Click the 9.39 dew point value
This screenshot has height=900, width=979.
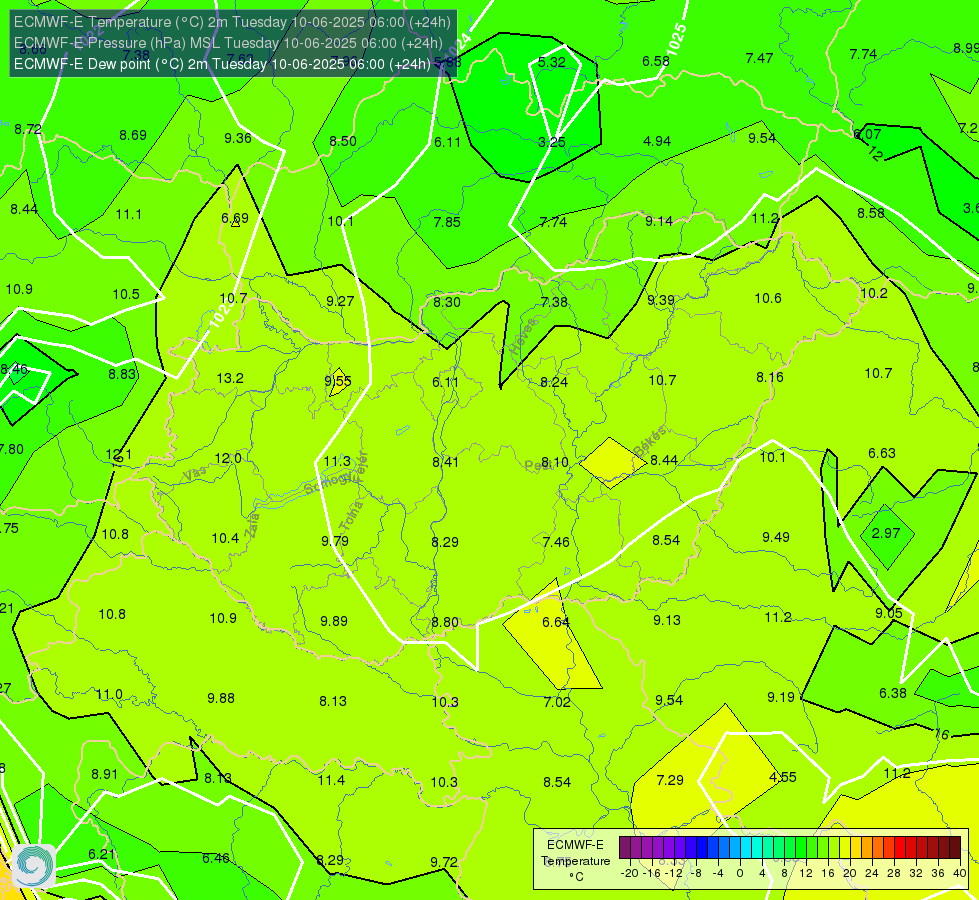661,301
